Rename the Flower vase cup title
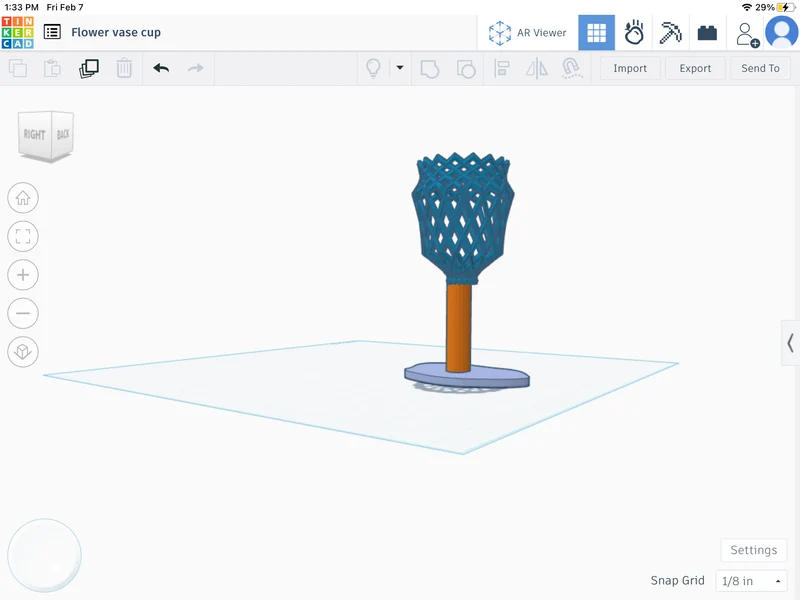This screenshot has width=800, height=600. click(116, 33)
